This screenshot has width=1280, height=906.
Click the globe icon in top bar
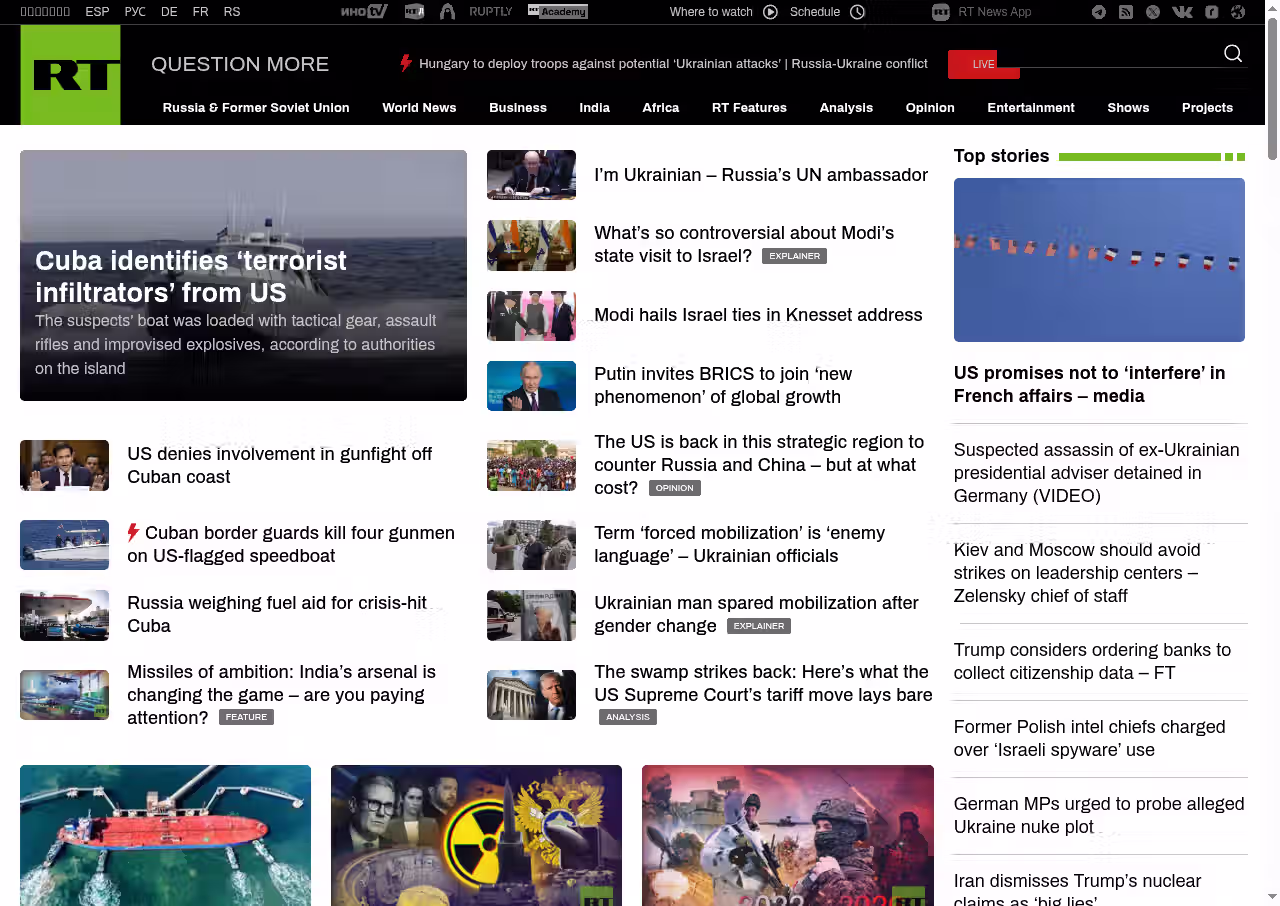coord(1238,12)
